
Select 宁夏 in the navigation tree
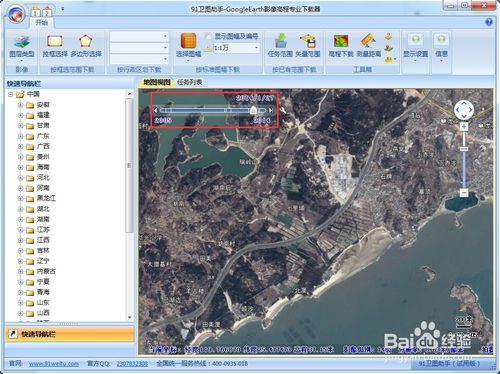(43, 282)
